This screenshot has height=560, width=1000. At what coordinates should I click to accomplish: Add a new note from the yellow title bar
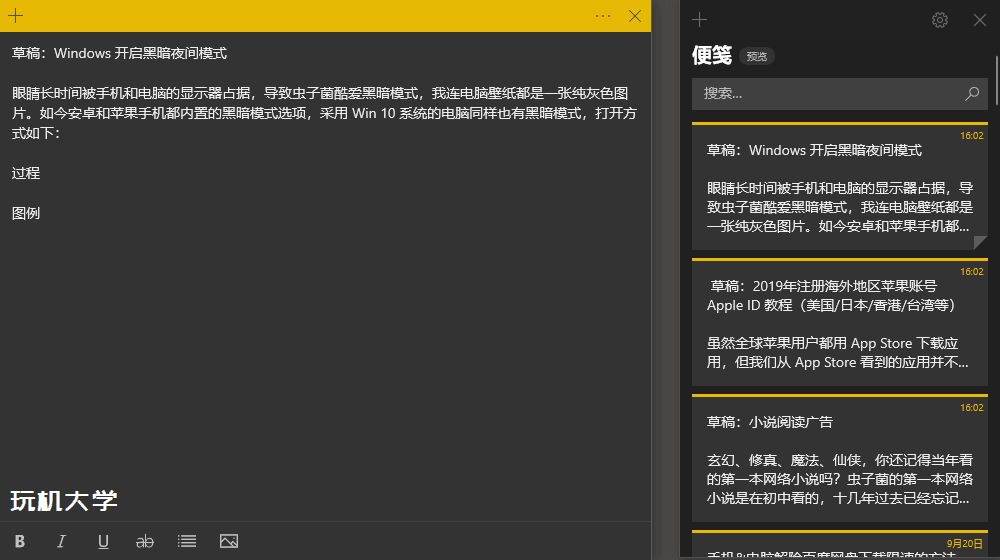point(16,16)
